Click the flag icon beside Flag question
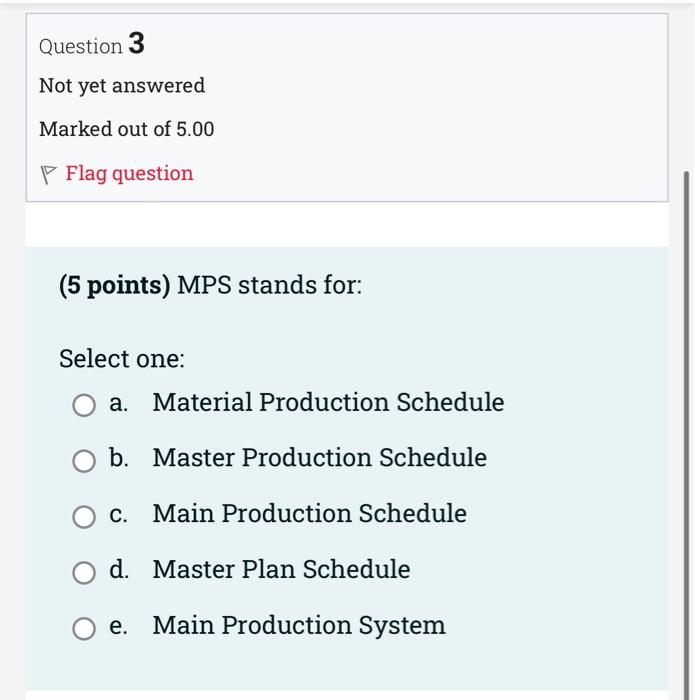This screenshot has height=700, width=695. [x=48, y=175]
